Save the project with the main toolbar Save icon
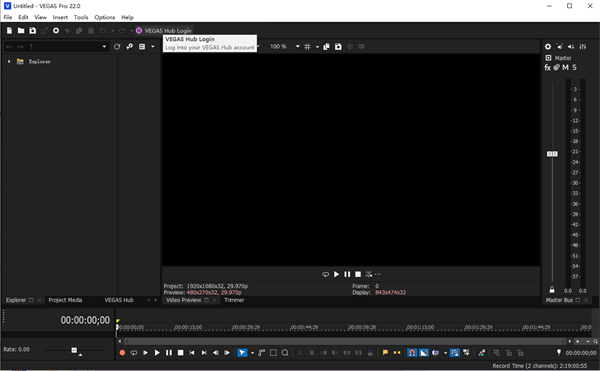Viewport: 600px width, 371px height. [33, 31]
